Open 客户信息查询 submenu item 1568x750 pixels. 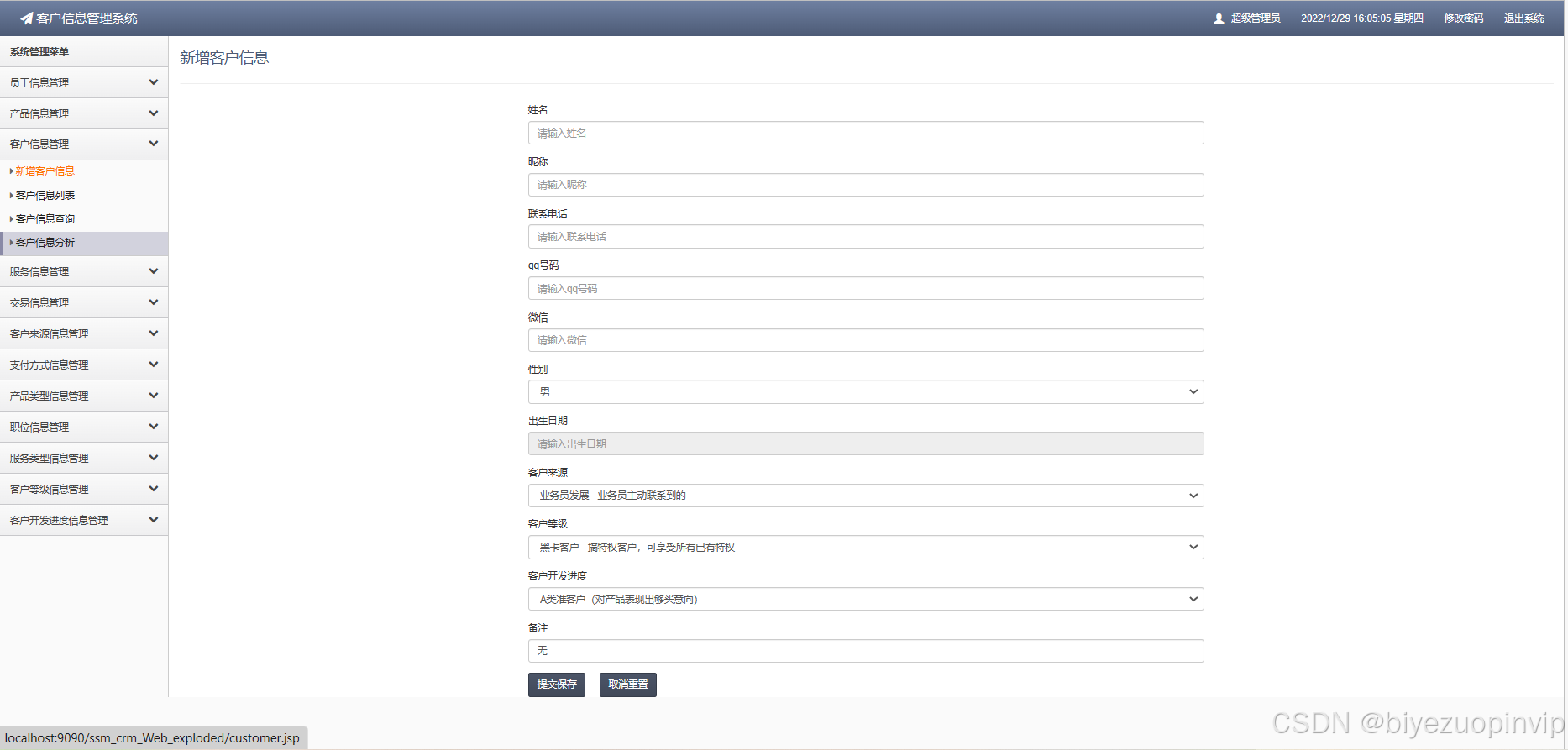45,218
